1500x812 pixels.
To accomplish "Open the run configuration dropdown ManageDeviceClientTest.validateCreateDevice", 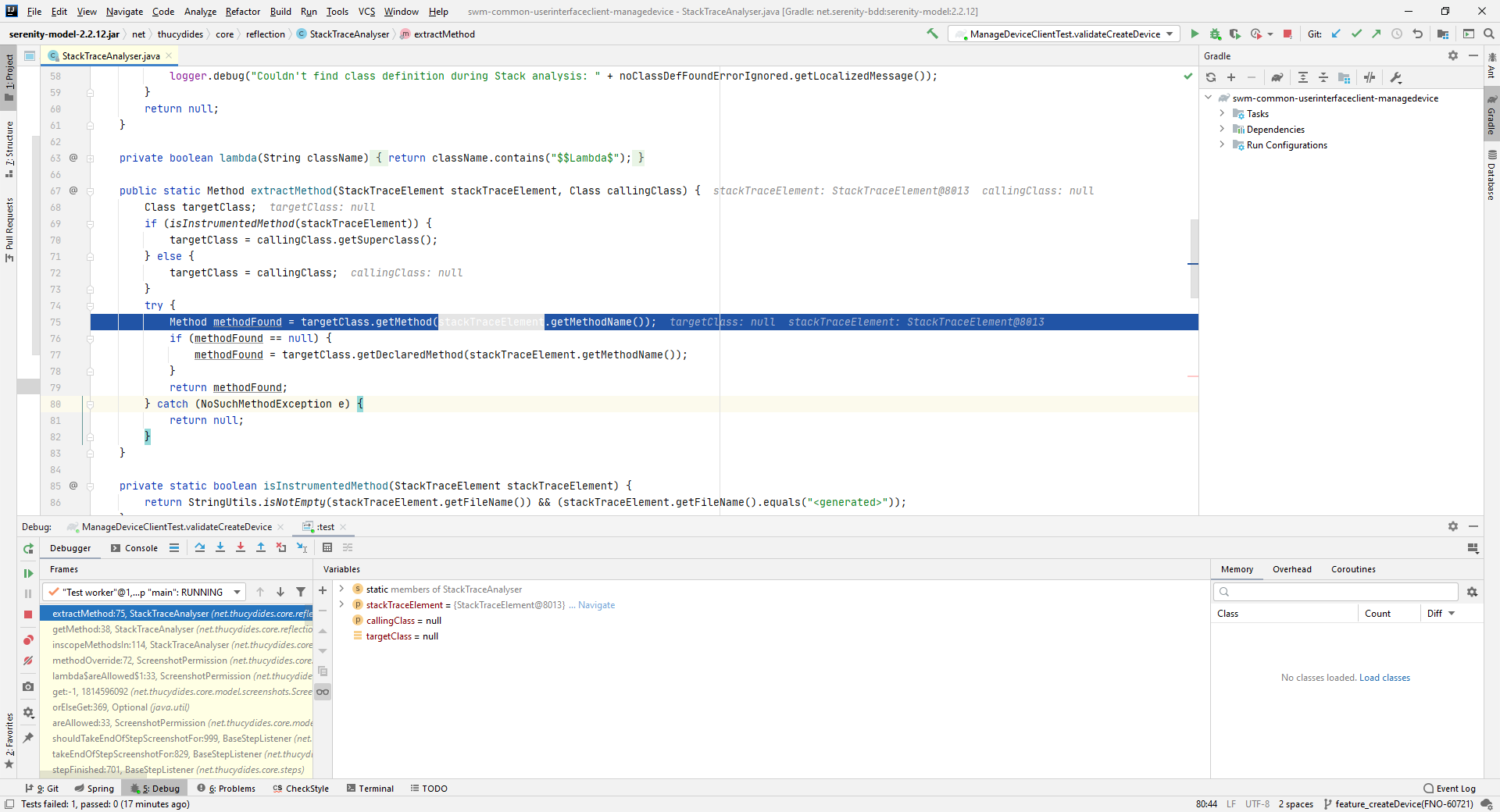I will coord(1063,34).
